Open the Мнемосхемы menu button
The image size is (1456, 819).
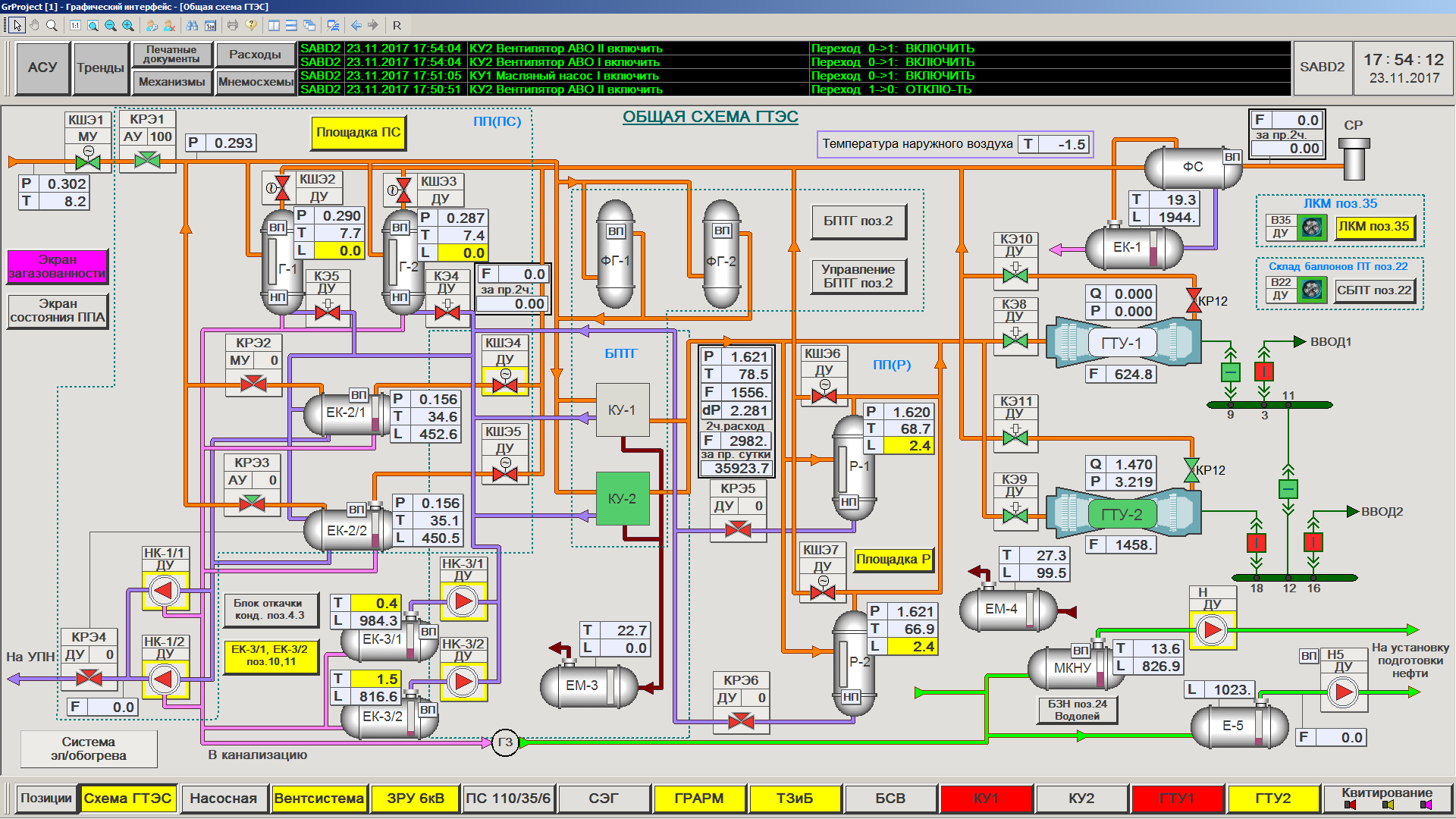coord(256,82)
